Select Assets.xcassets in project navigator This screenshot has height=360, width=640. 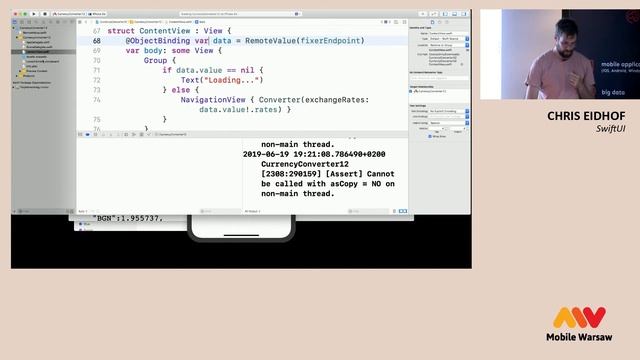(x=37, y=57)
